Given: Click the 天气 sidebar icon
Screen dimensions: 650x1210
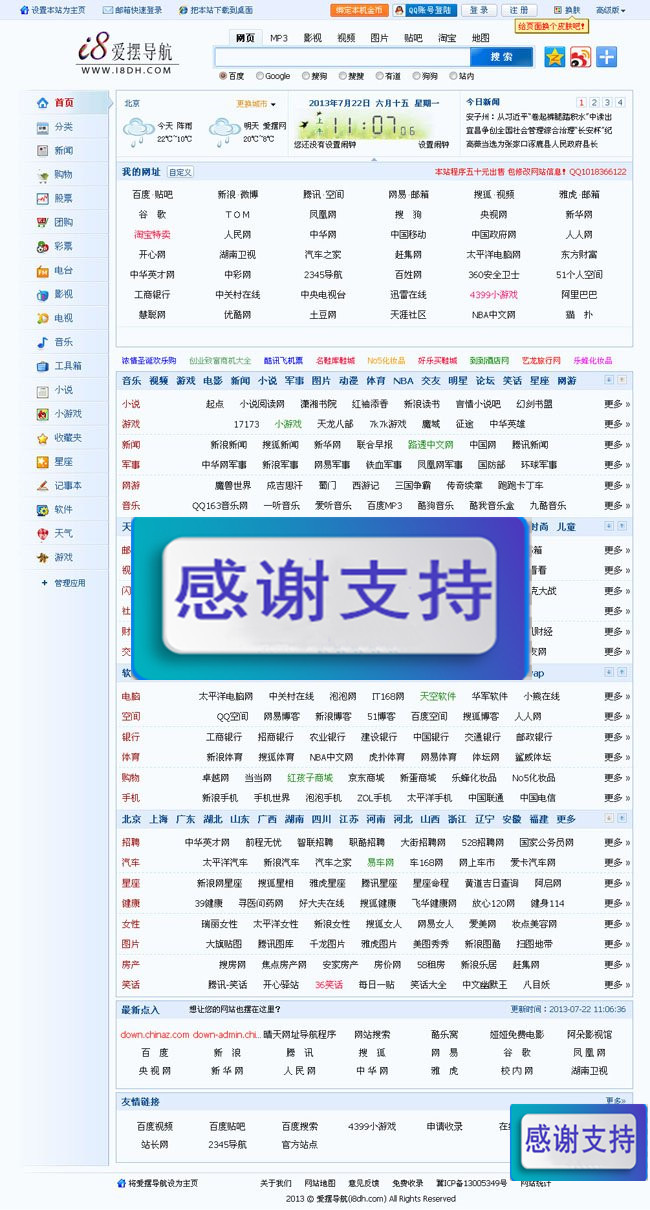Looking at the screenshot, I should [42, 534].
